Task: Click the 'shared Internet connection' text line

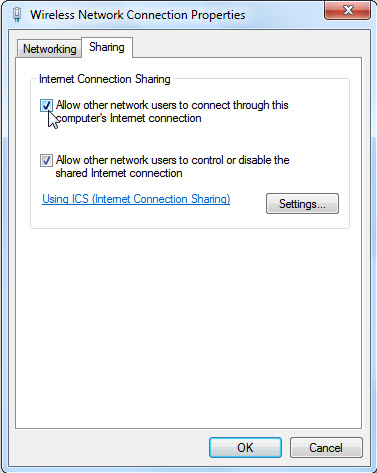Action: [x=119, y=173]
